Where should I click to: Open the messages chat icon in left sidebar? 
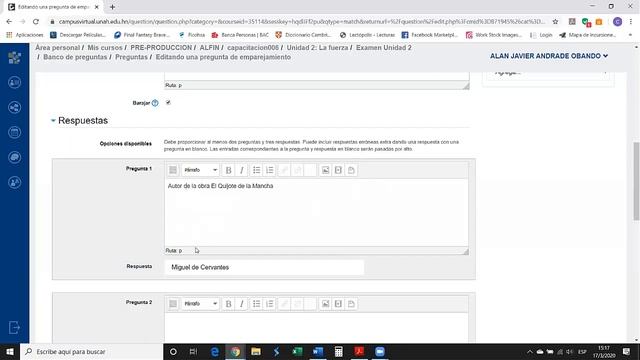[14, 157]
